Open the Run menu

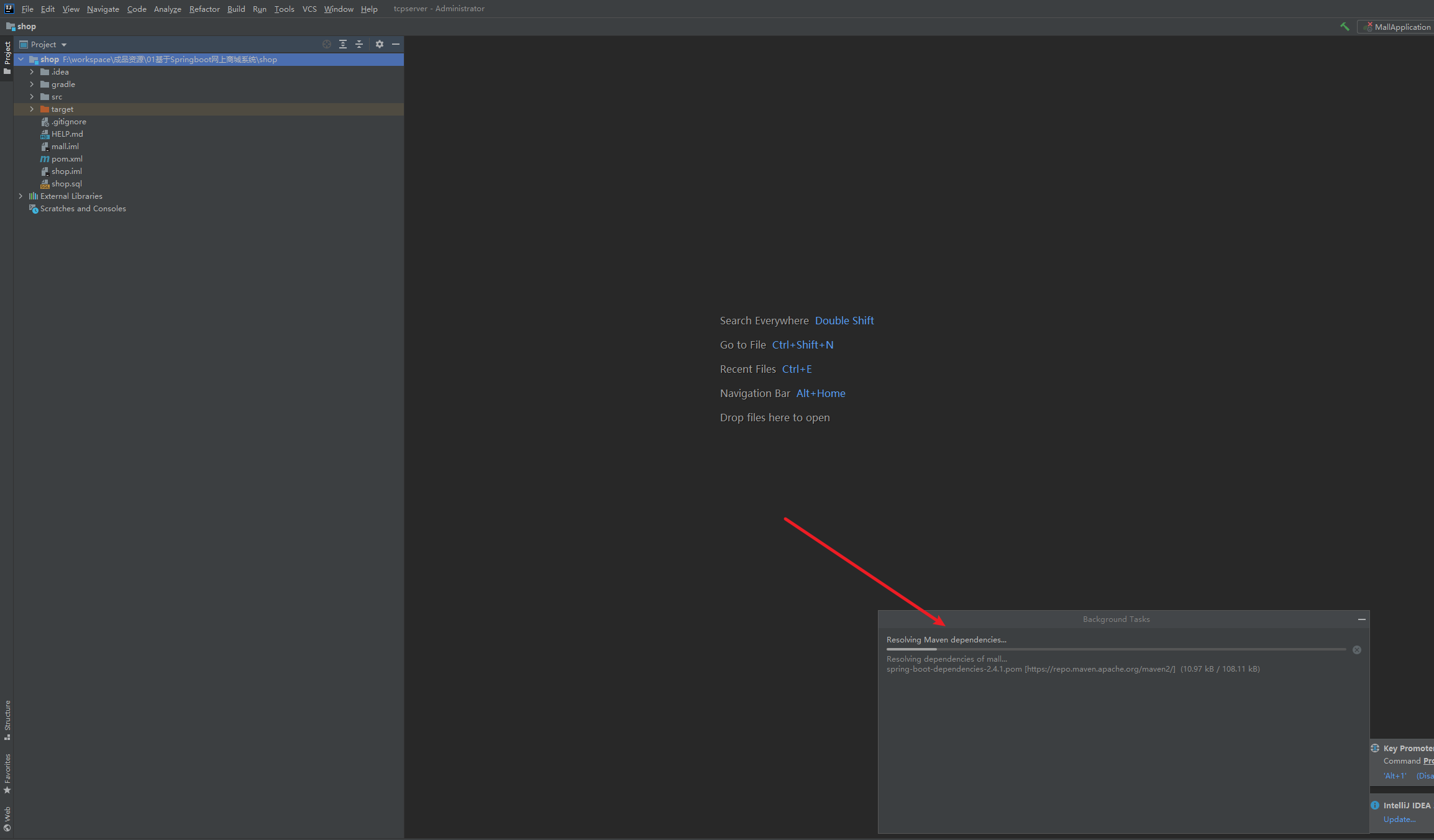click(260, 9)
